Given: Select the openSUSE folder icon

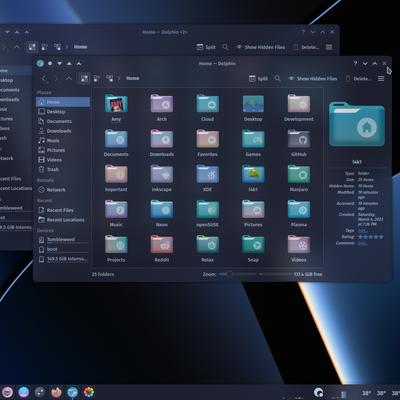Looking at the screenshot, I should click(207, 210).
